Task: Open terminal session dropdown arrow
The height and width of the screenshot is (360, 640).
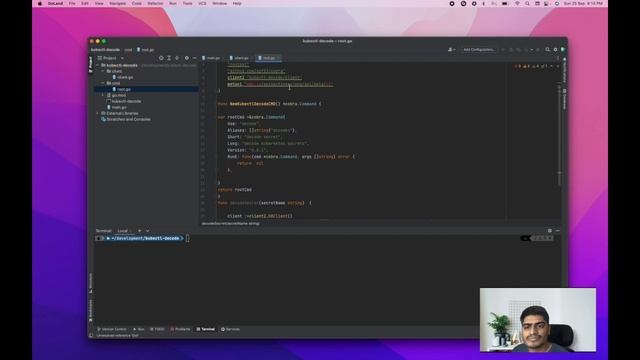Action: click(x=147, y=231)
